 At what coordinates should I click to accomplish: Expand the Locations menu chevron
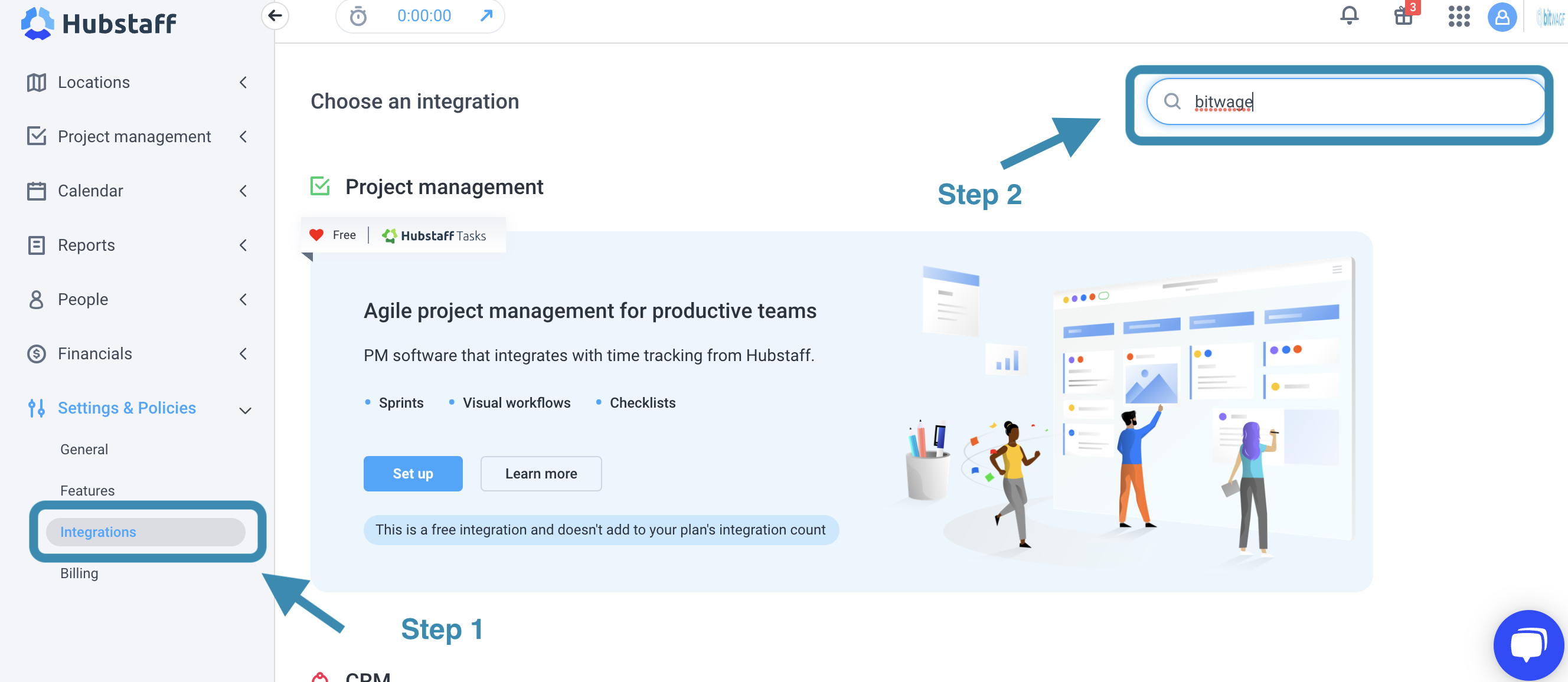point(243,82)
